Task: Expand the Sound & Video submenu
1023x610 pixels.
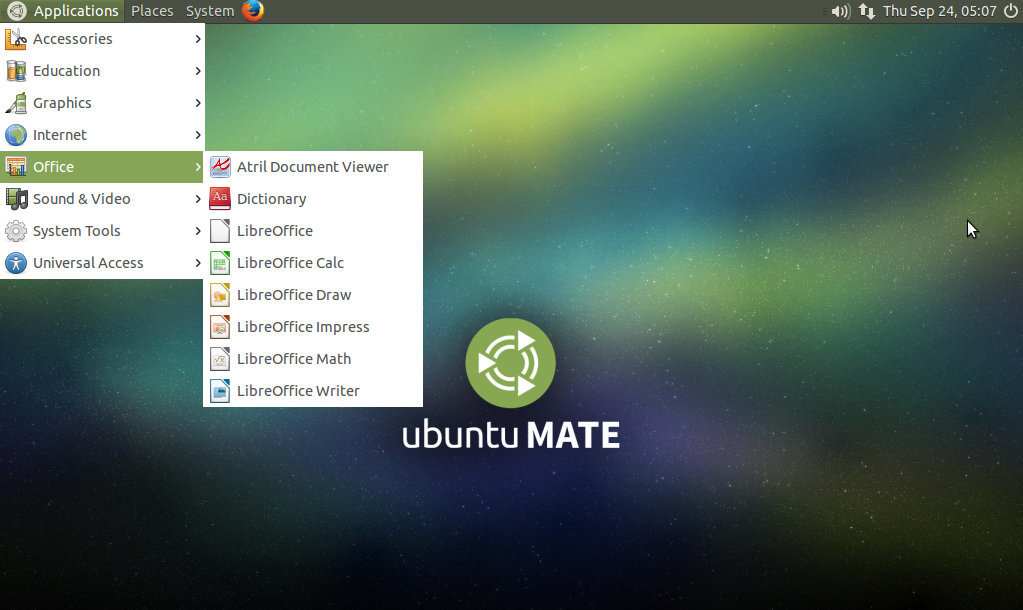Action: 82,198
